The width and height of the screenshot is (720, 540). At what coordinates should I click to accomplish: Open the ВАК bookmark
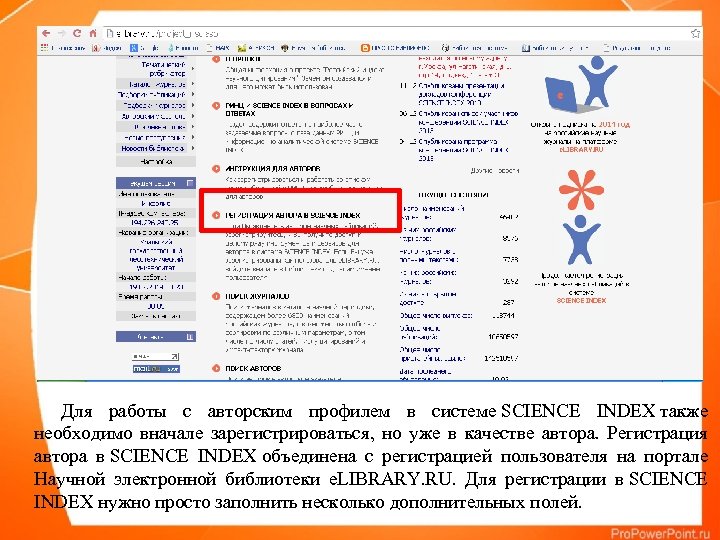coord(218,47)
